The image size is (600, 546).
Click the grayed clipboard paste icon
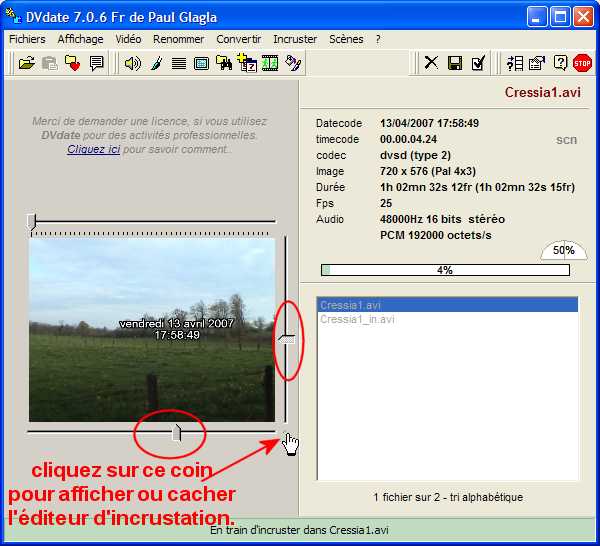[50, 63]
